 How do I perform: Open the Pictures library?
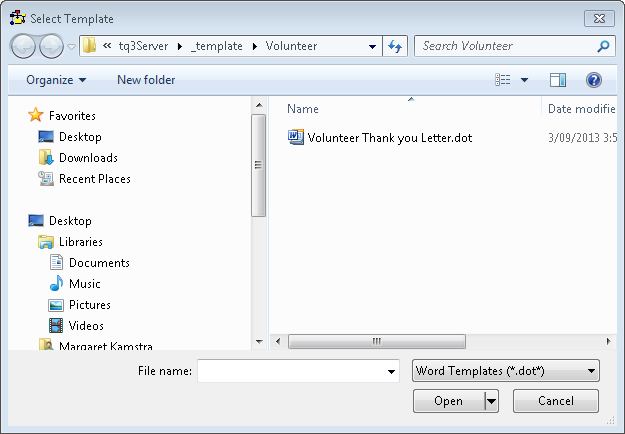89,305
